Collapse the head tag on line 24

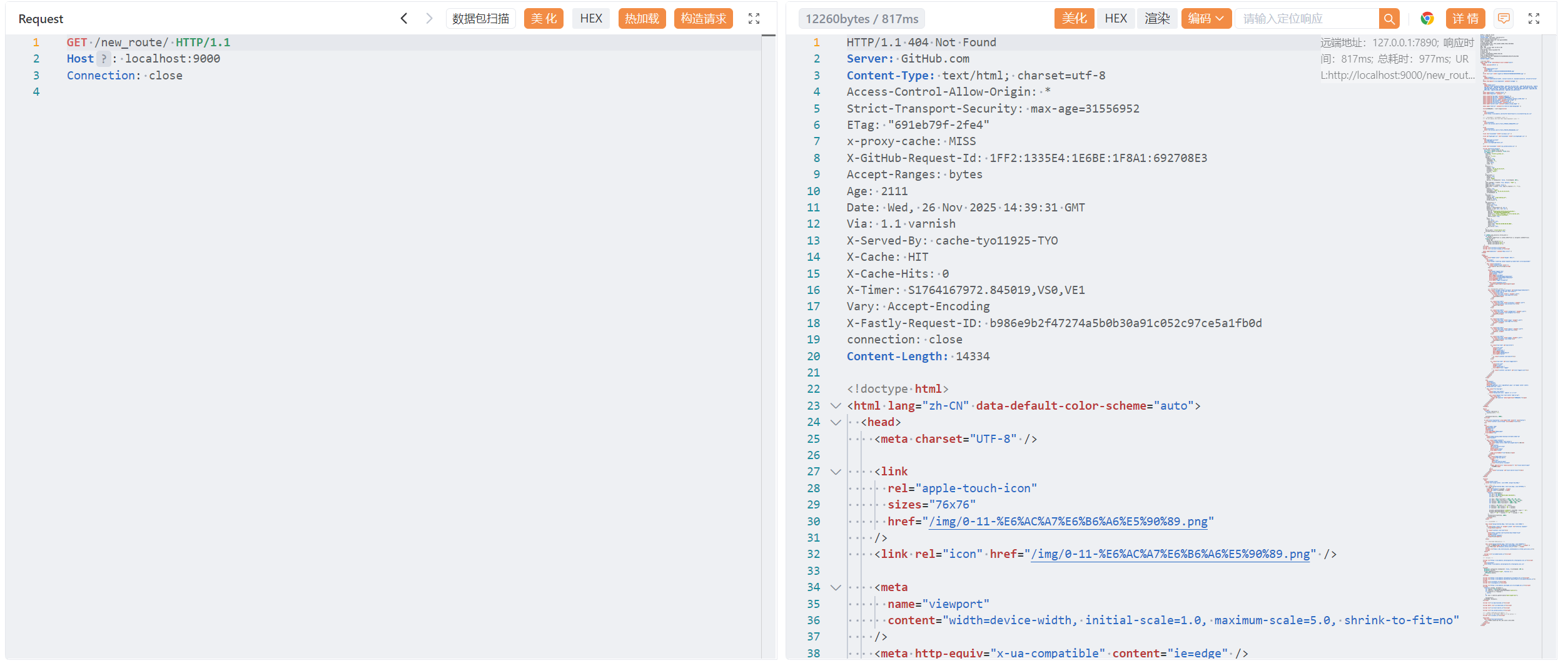click(x=836, y=422)
